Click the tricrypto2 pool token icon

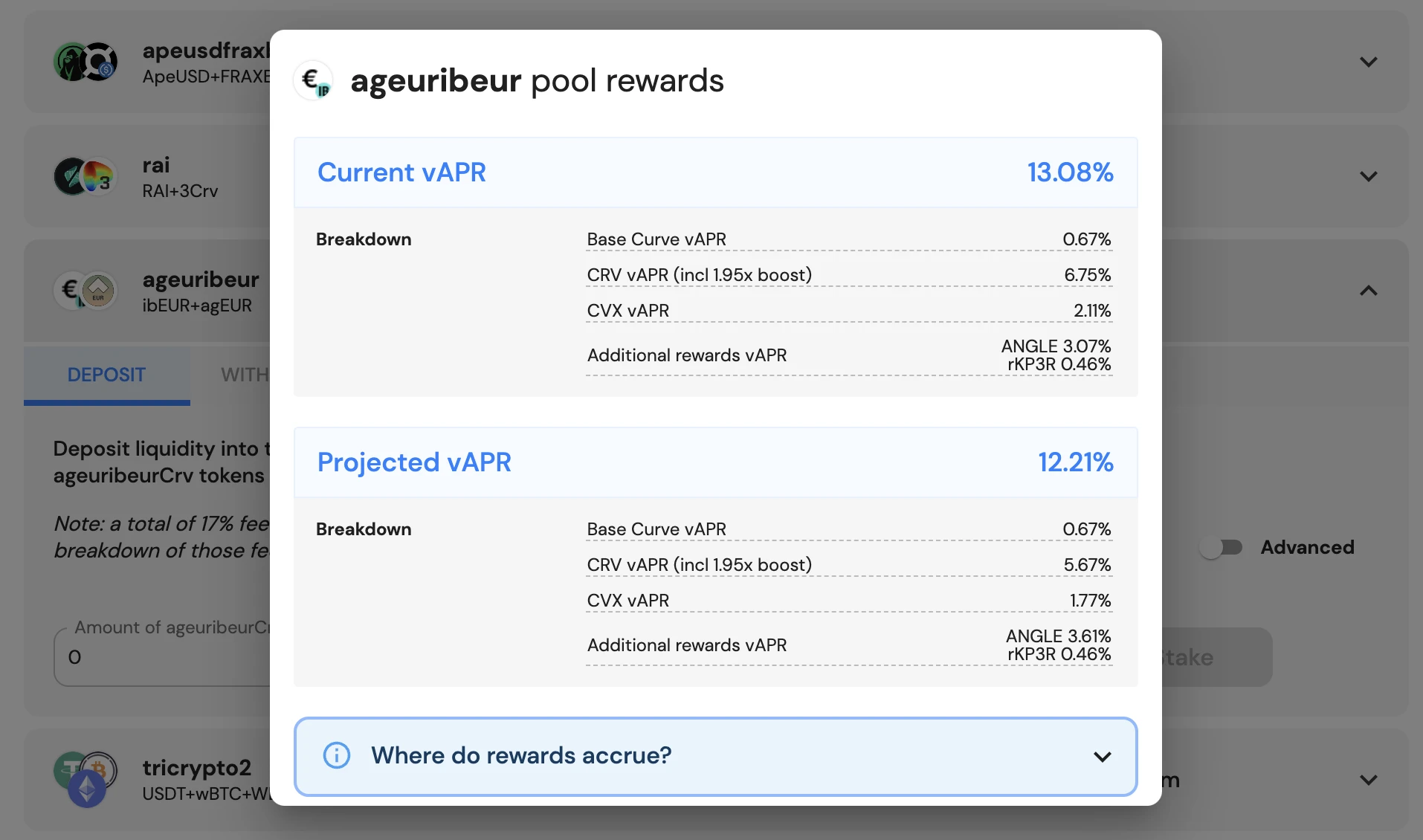pos(86,778)
